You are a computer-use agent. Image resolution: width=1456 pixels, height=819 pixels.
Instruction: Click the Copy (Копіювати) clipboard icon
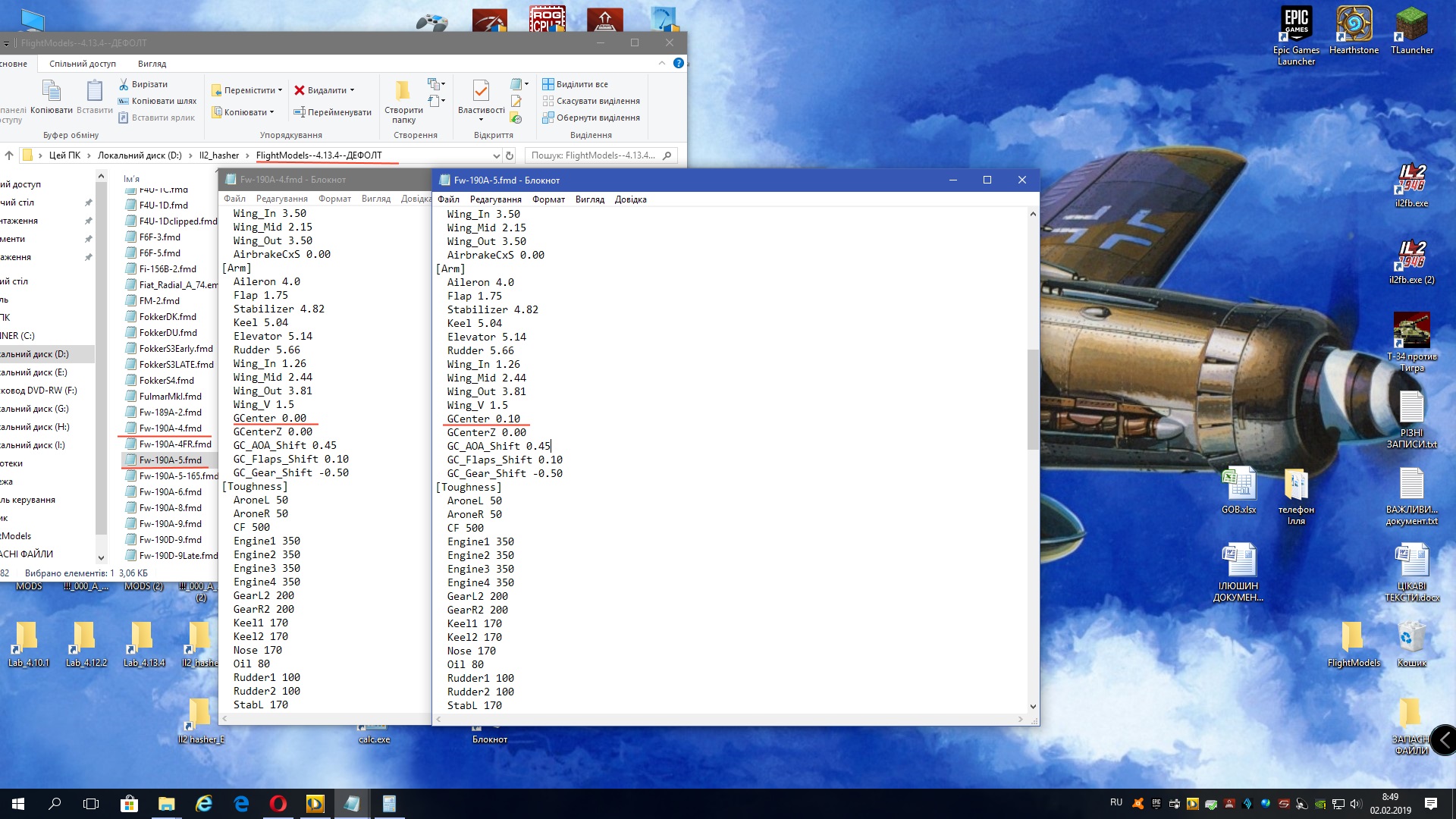(52, 92)
